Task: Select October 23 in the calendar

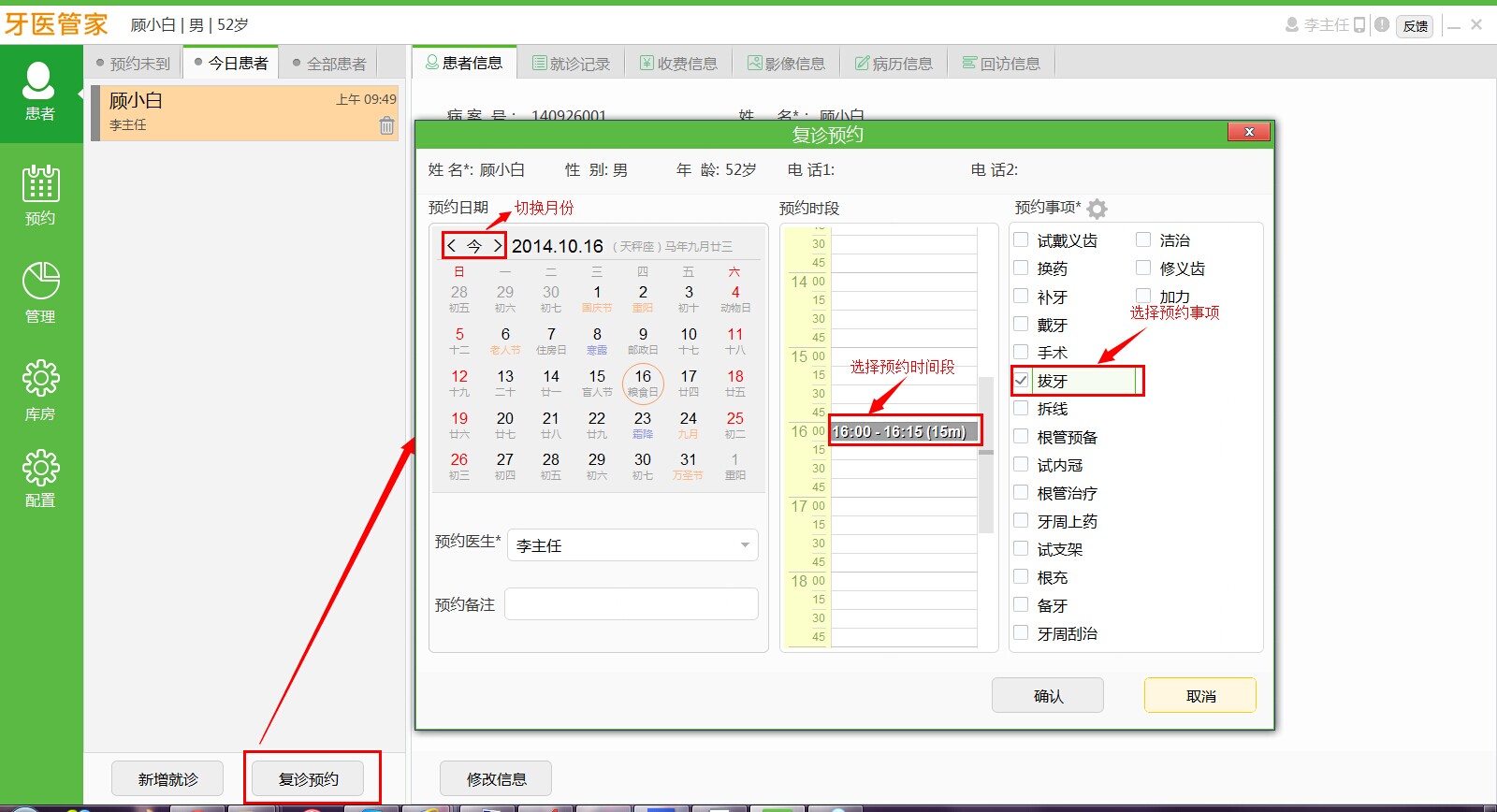Action: pyautogui.click(x=643, y=424)
